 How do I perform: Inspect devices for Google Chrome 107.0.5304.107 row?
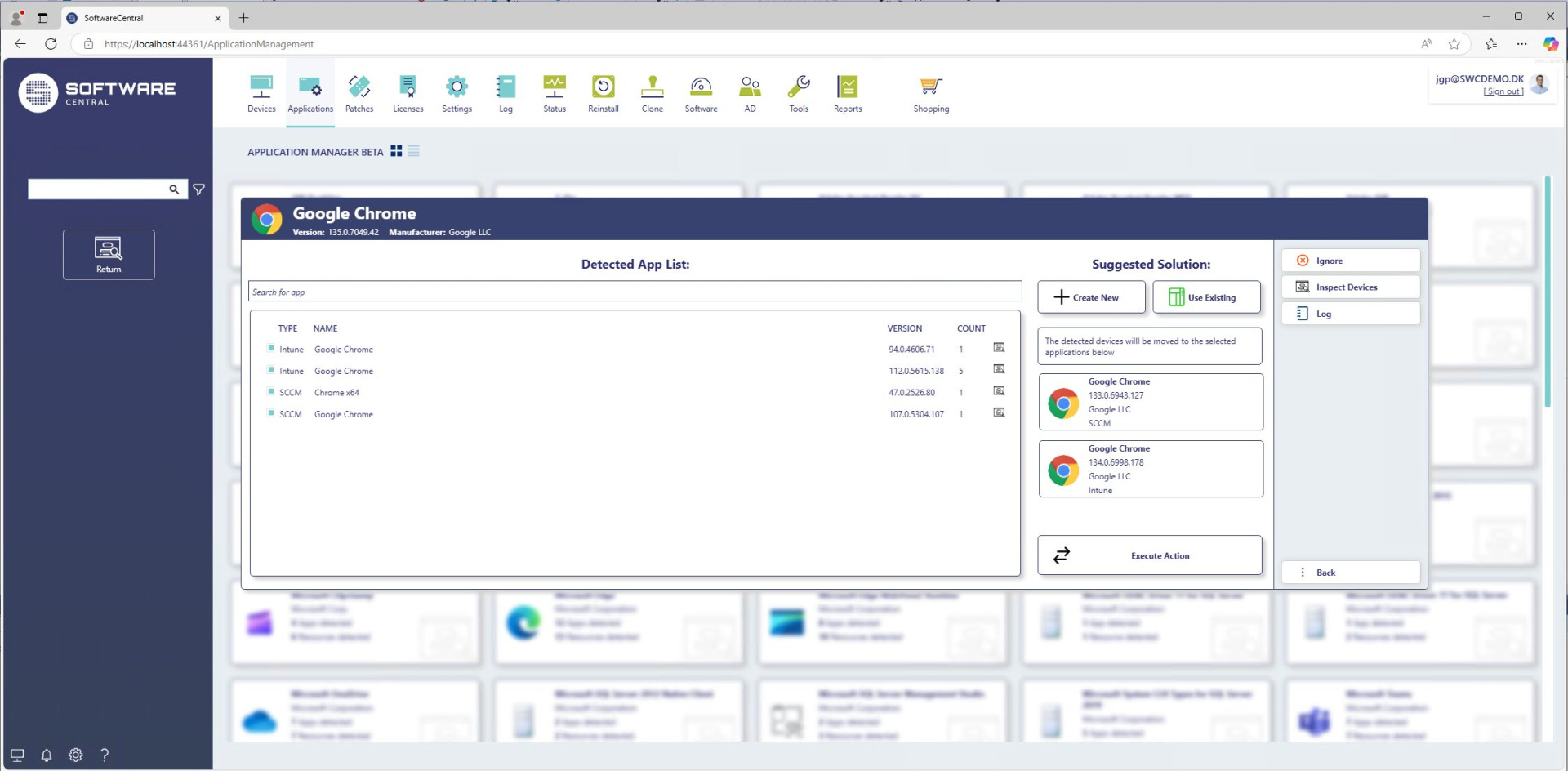click(999, 413)
